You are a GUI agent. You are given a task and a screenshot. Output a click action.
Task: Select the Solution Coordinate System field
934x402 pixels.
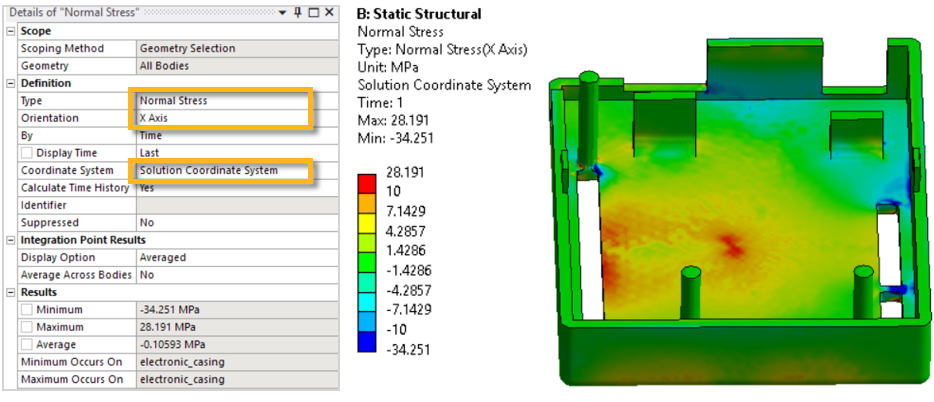(x=223, y=171)
